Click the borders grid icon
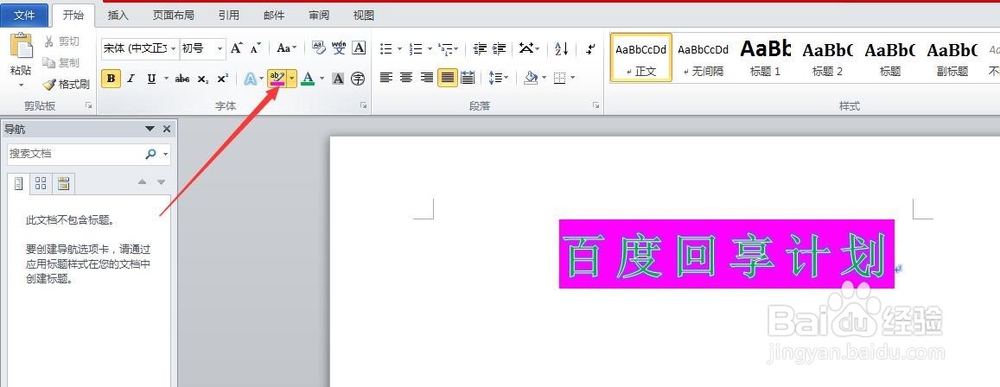Screen dimensions: 1000x387 coord(559,78)
